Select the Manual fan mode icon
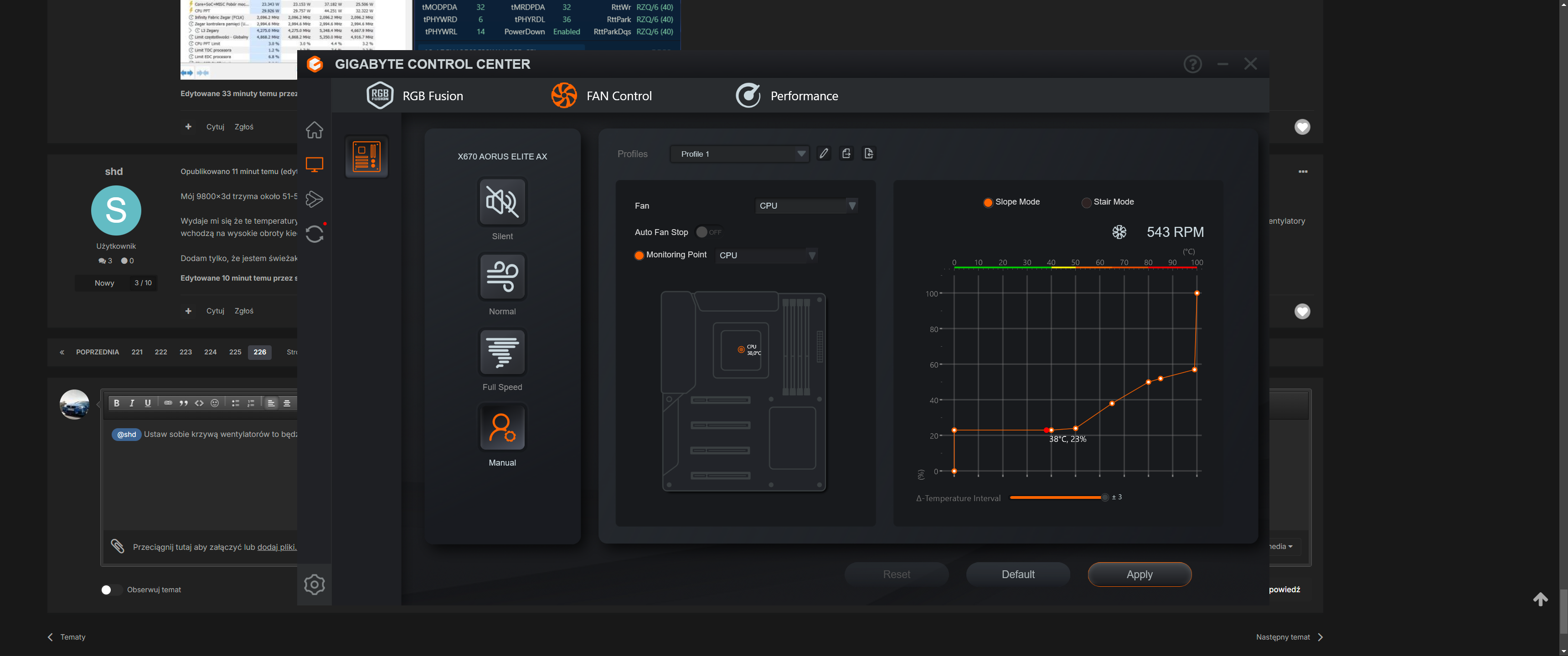1568x656 pixels. pyautogui.click(x=502, y=428)
